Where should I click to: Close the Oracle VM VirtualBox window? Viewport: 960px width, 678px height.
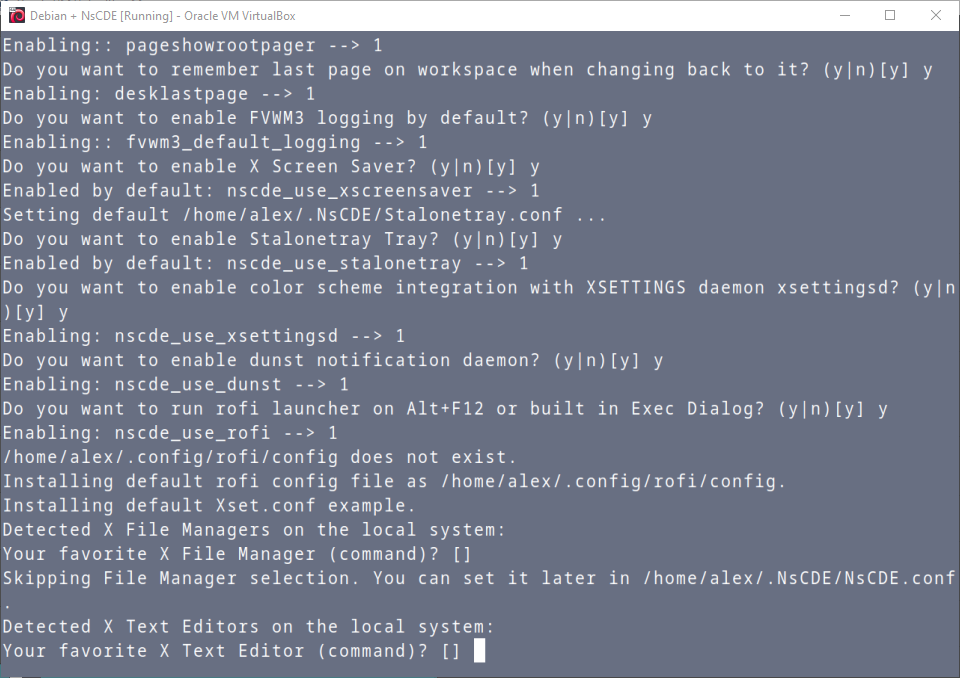tap(936, 15)
